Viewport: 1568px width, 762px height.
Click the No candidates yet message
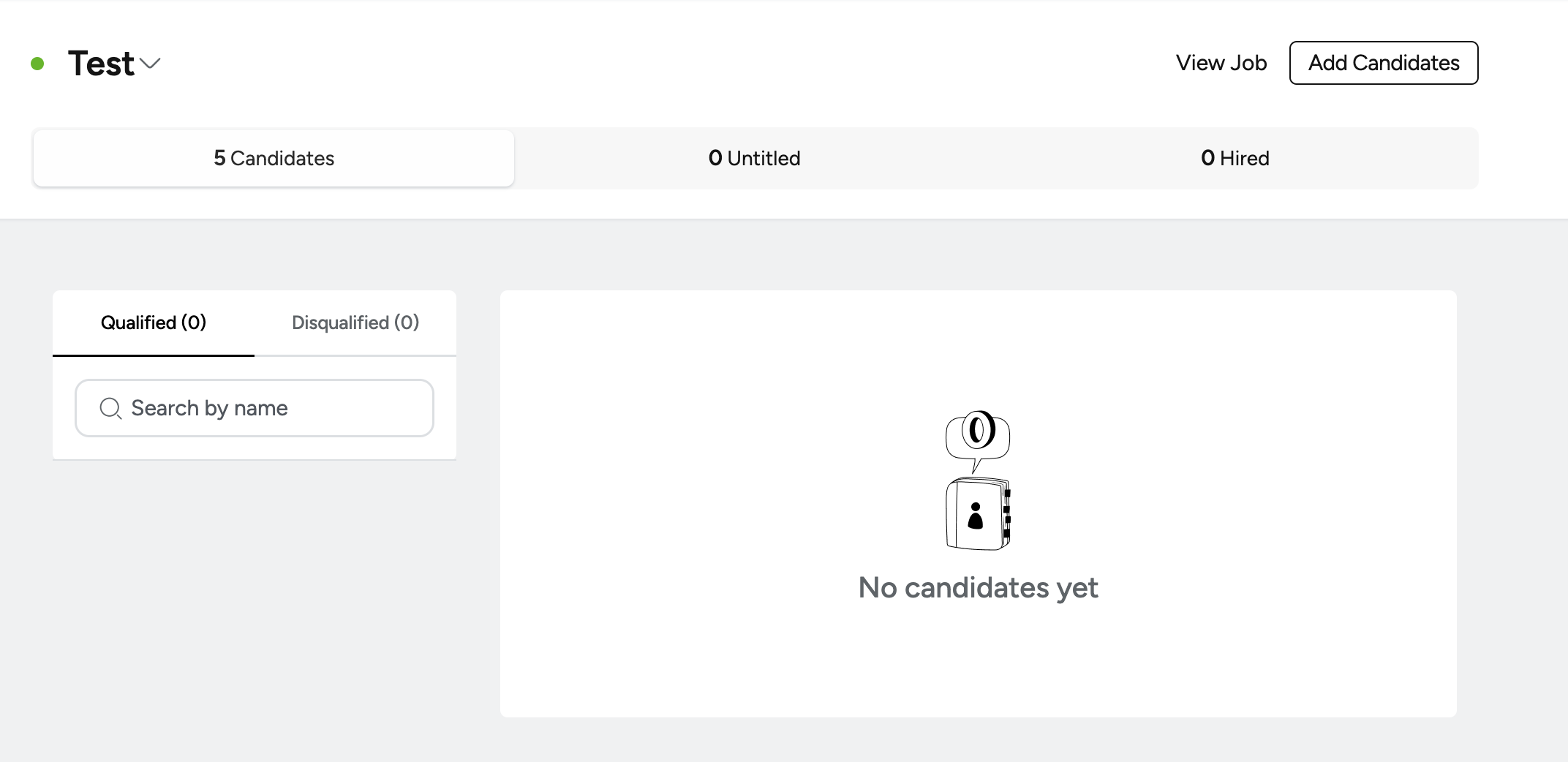coord(978,587)
